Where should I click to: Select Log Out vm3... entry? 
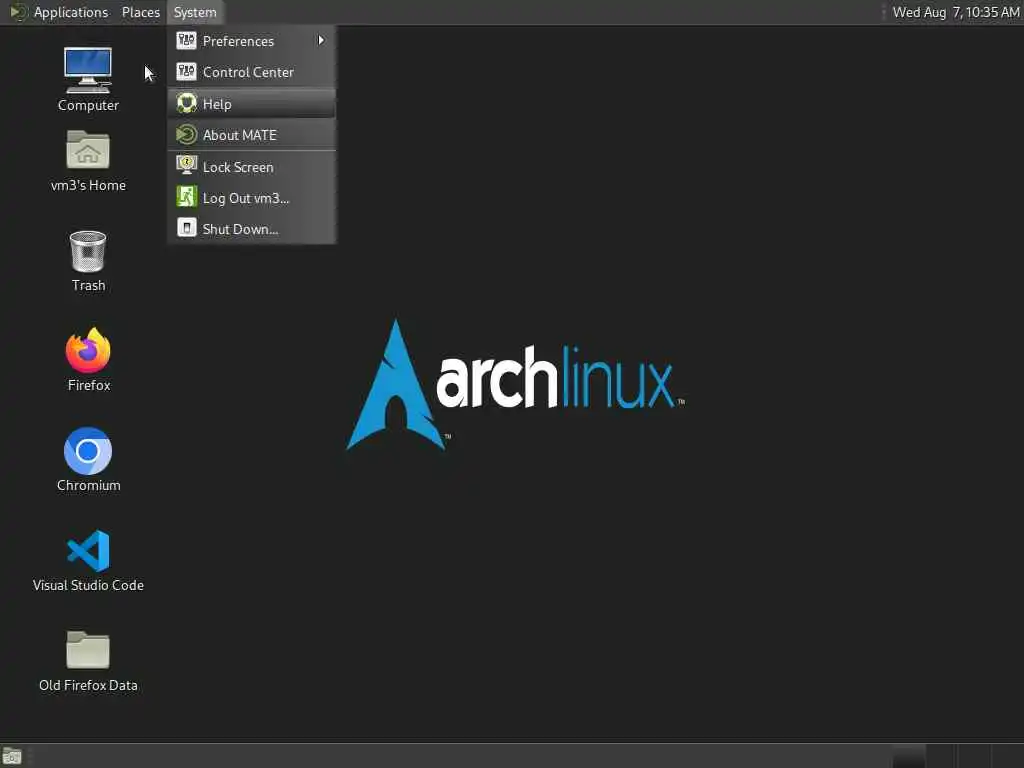pos(251,198)
